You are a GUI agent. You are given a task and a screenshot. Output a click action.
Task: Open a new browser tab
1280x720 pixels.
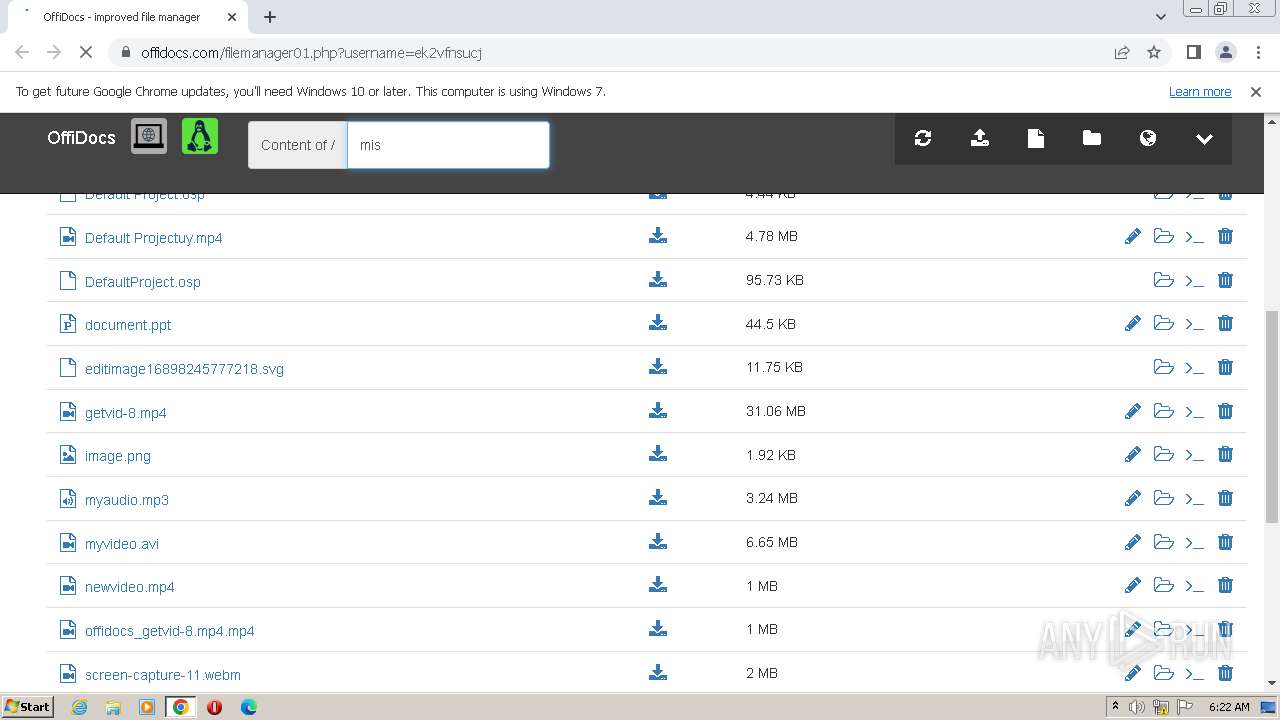(270, 17)
